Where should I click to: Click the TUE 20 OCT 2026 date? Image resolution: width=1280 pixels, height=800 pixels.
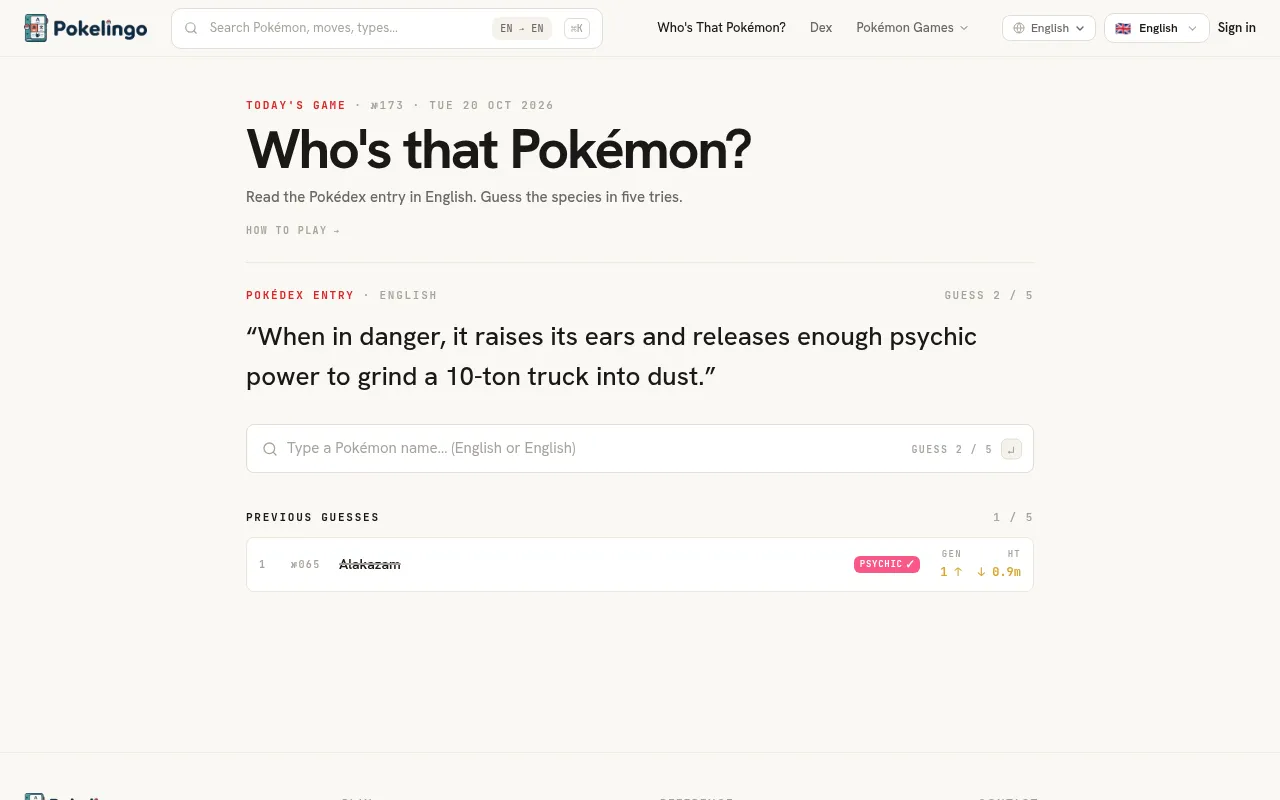pyautogui.click(x=491, y=105)
